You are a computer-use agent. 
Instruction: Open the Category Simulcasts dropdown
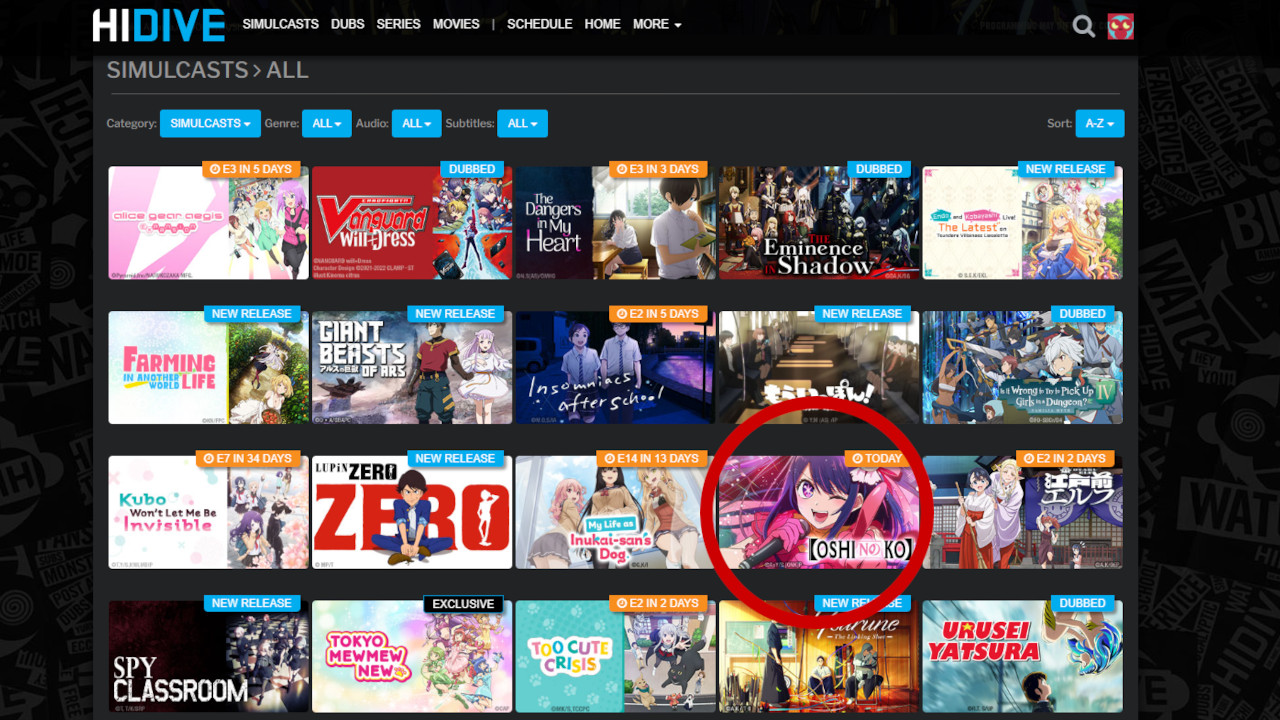[x=210, y=124]
